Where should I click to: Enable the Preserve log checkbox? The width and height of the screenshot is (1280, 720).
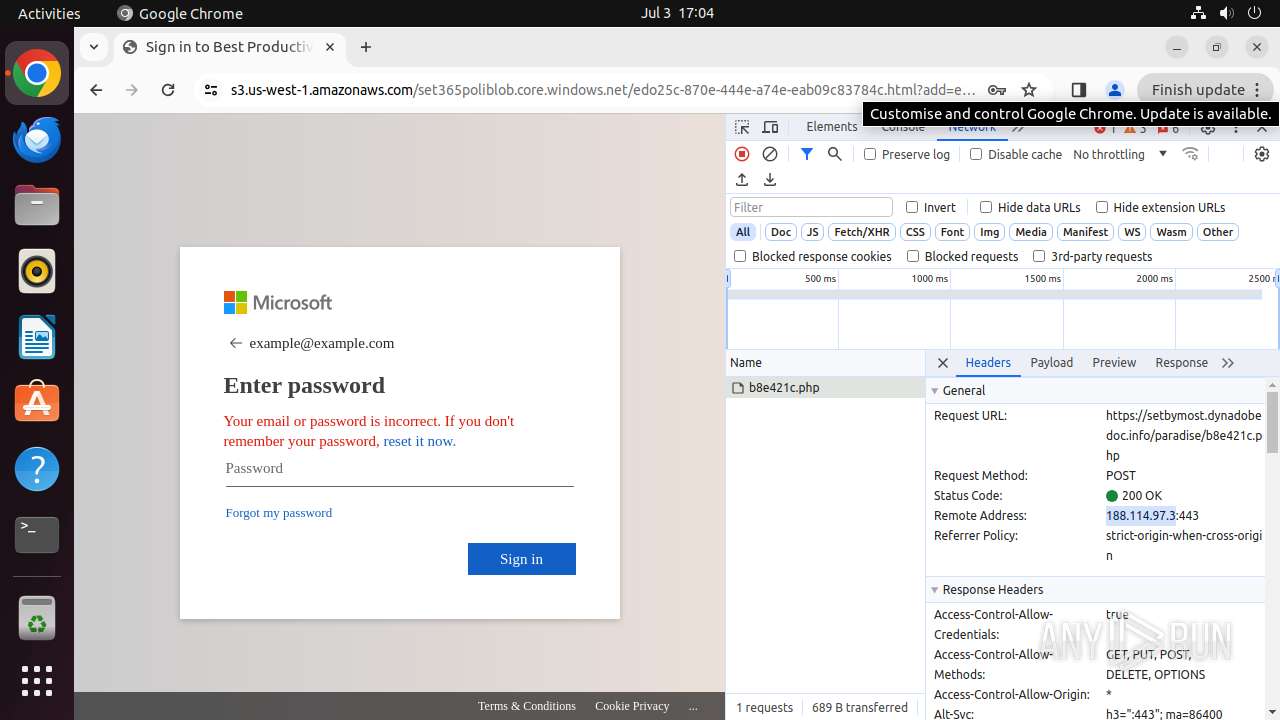(x=870, y=154)
